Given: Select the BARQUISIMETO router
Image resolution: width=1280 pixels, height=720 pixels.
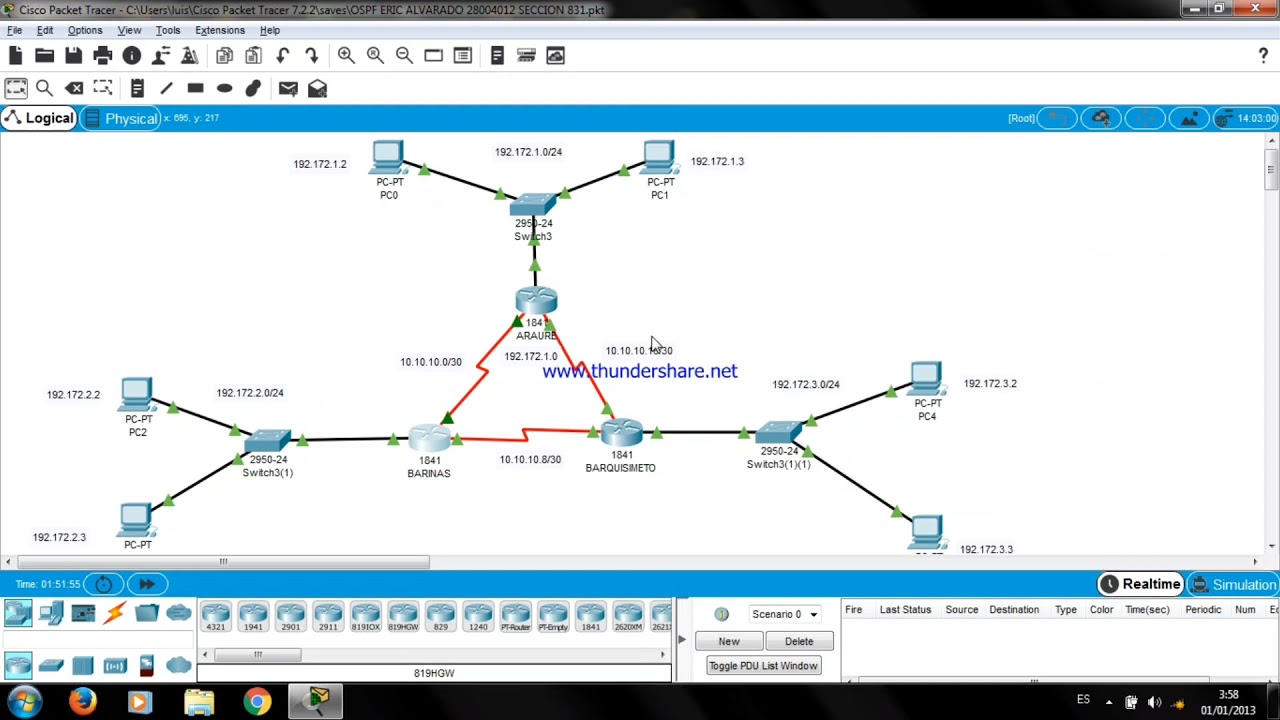Looking at the screenshot, I should 622,433.
